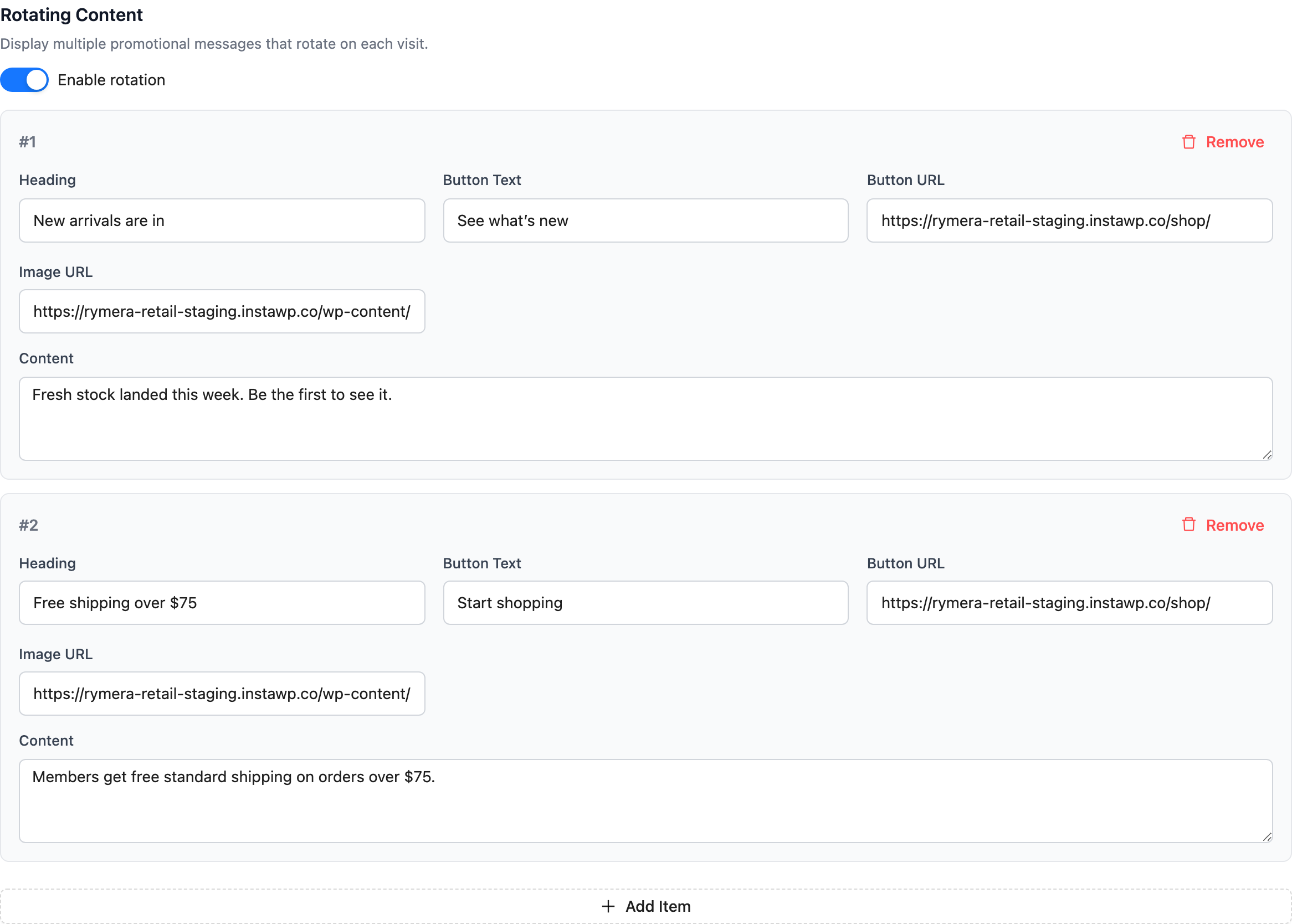
Task: Click the 'Enable rotation' label
Action: coord(111,80)
